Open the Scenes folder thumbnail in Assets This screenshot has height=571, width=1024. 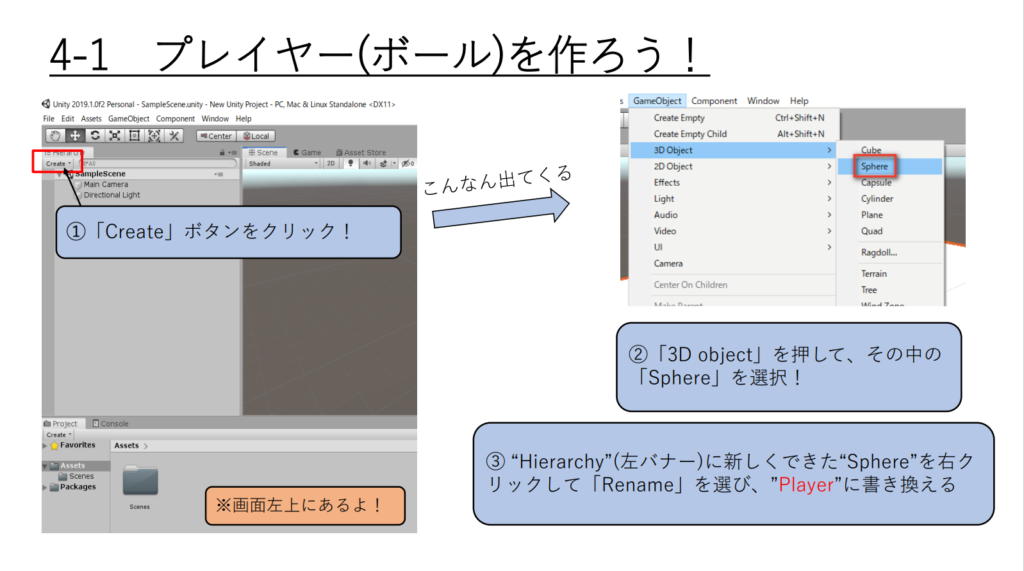pyautogui.click(x=140, y=481)
